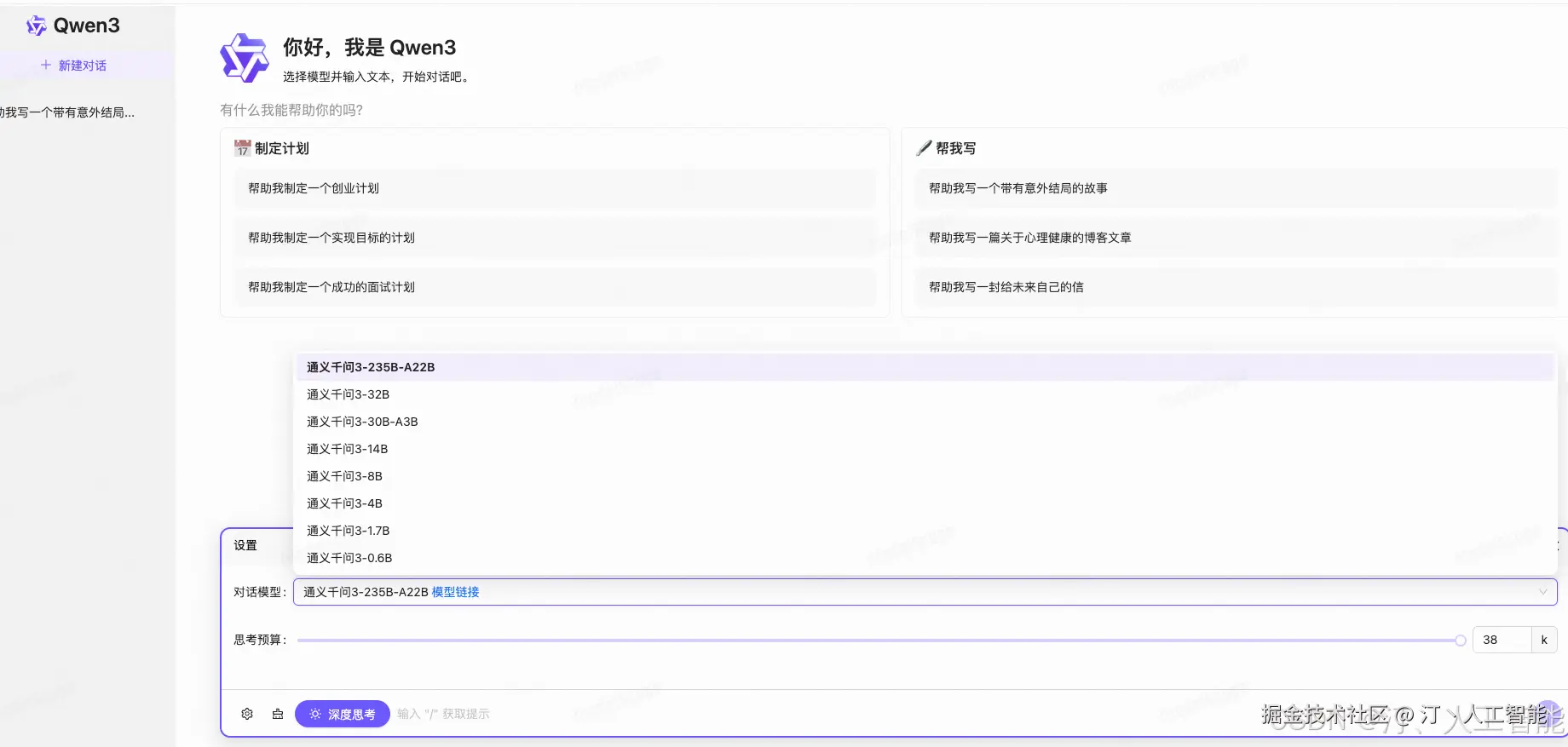
Task: Click the thinking budget value field showing 38
Action: point(1502,640)
